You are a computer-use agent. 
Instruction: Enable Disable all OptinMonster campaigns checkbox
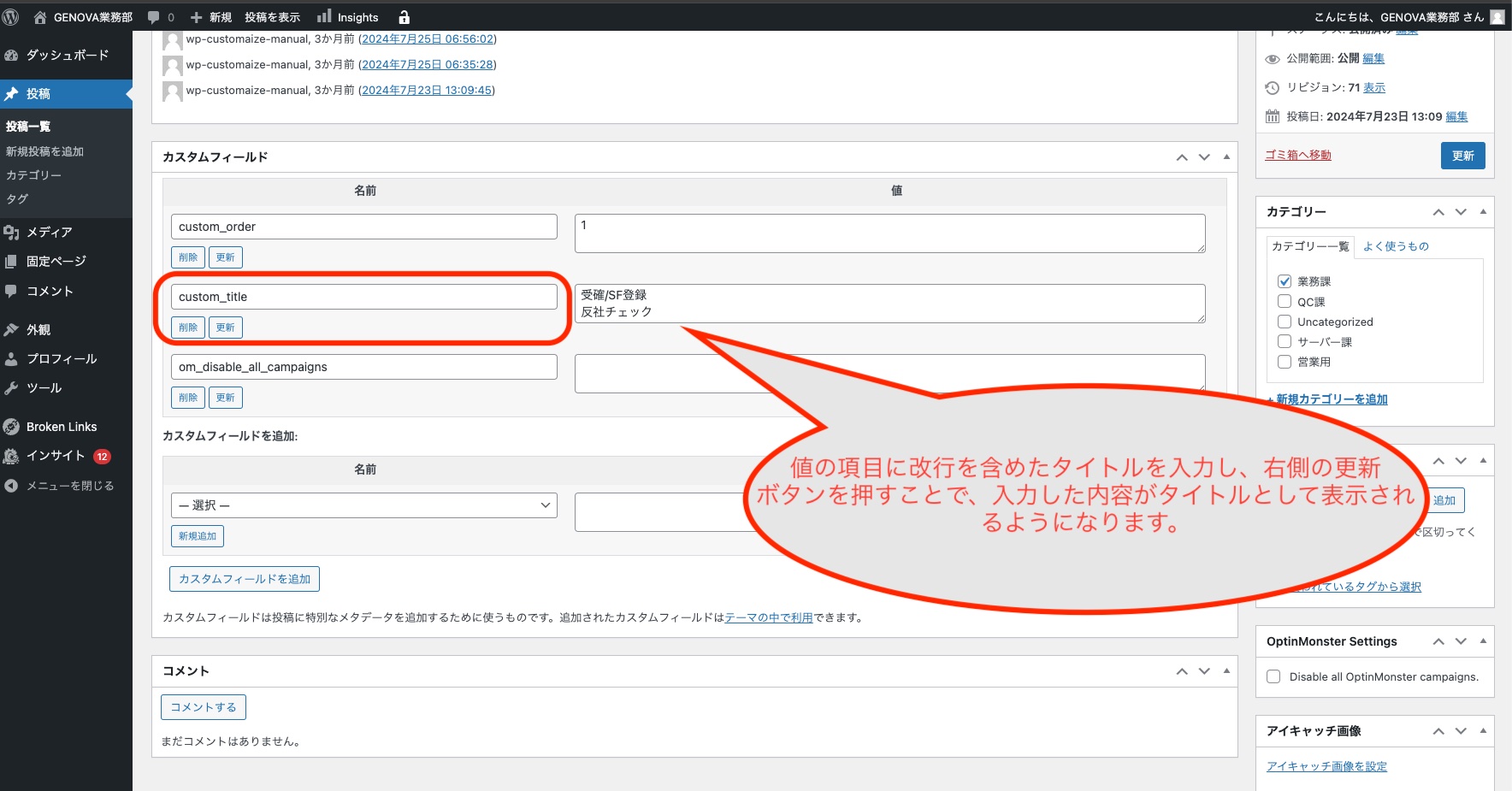click(1273, 676)
